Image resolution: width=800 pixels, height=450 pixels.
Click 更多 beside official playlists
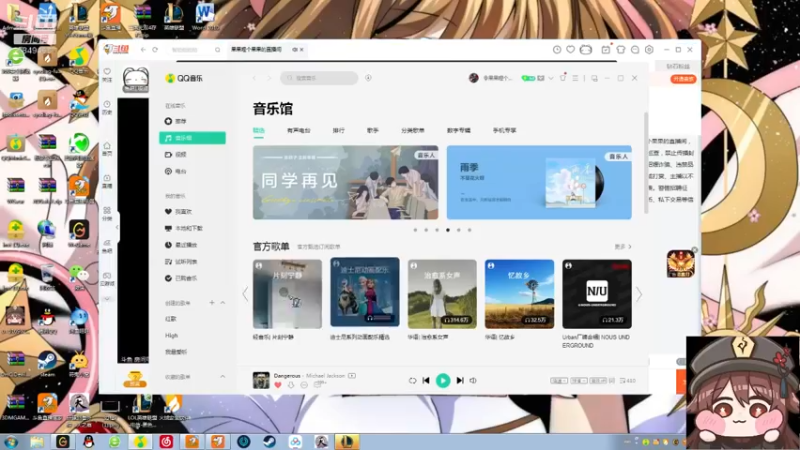click(623, 247)
